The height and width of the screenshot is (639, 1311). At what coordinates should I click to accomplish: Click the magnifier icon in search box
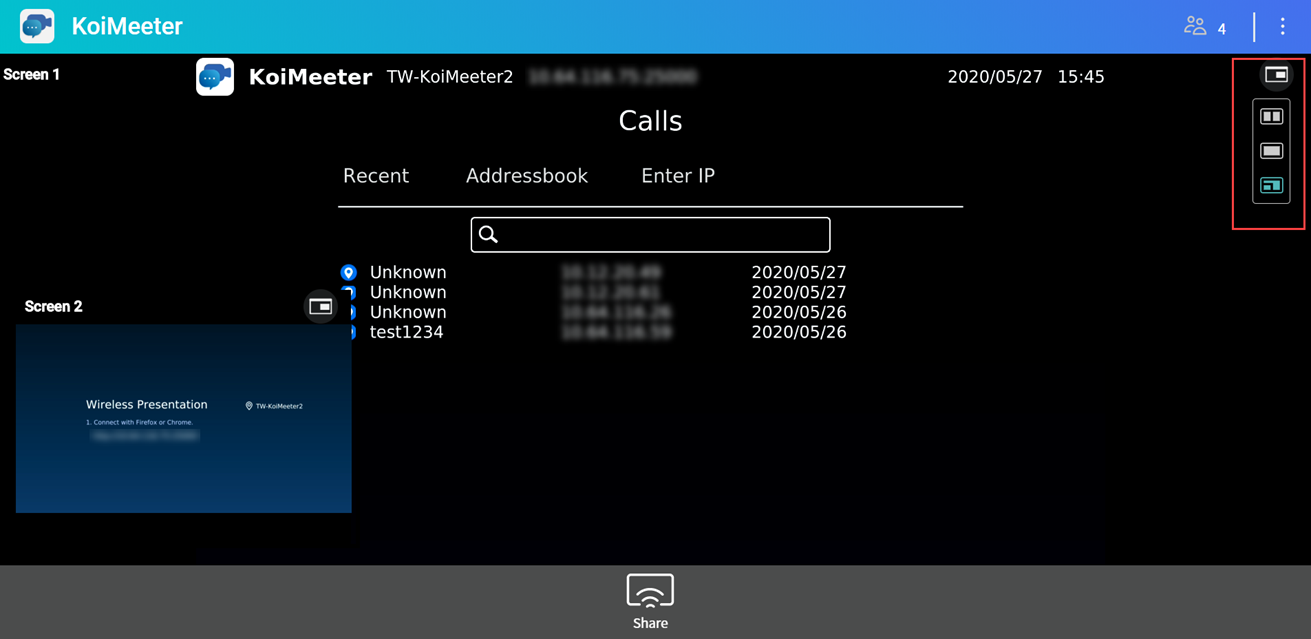click(x=488, y=235)
